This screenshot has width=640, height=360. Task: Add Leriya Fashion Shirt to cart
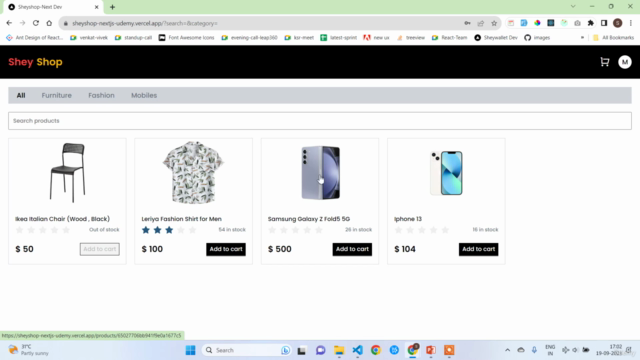coord(226,249)
